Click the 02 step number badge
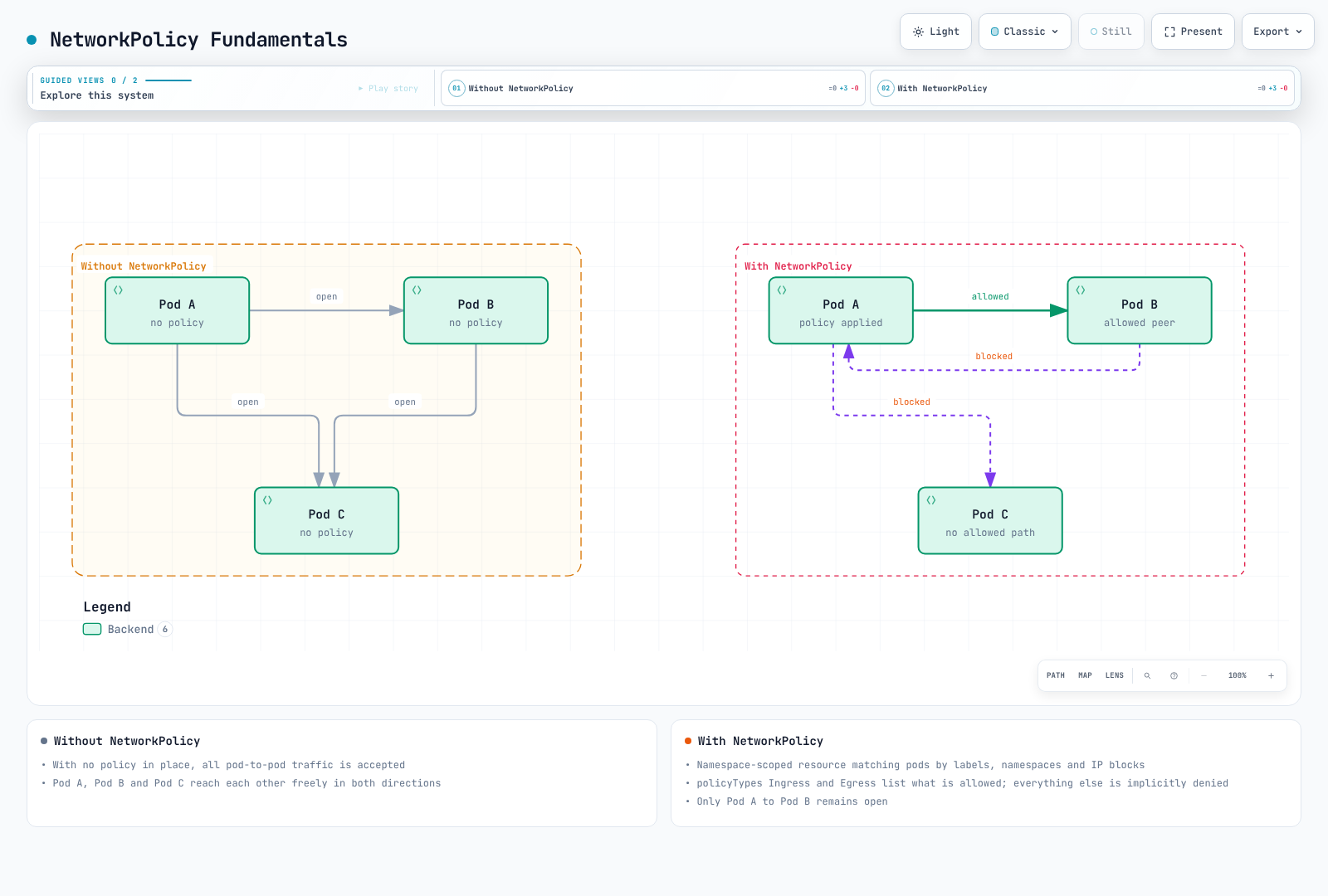Image resolution: width=1328 pixels, height=896 pixels. [886, 88]
